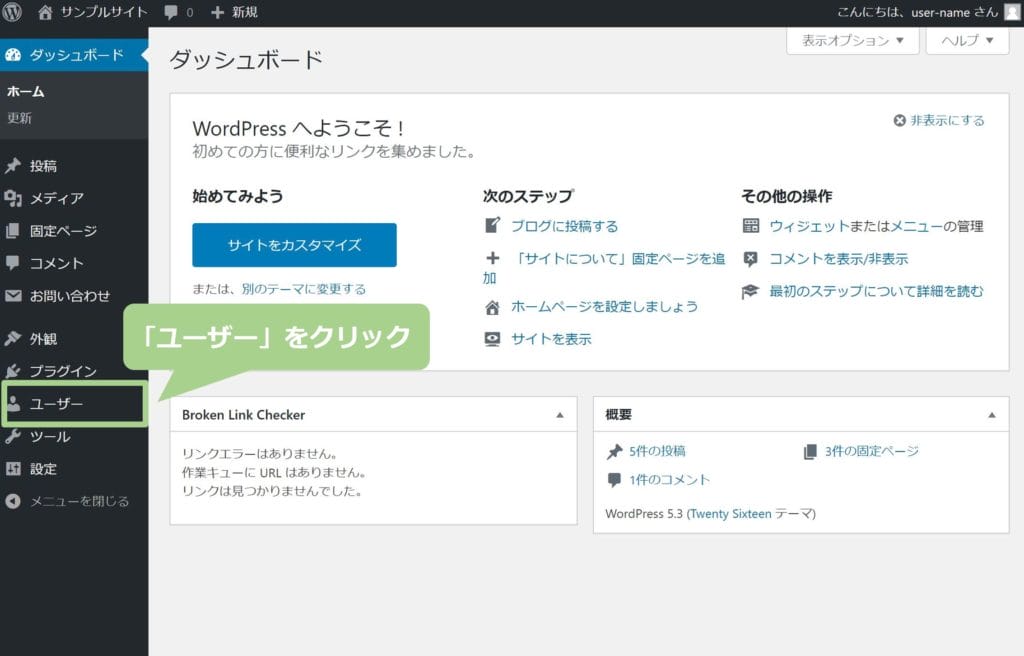The width and height of the screenshot is (1024, 656).
Task: Open the comments bubble icon in admin bar
Action: 170,12
